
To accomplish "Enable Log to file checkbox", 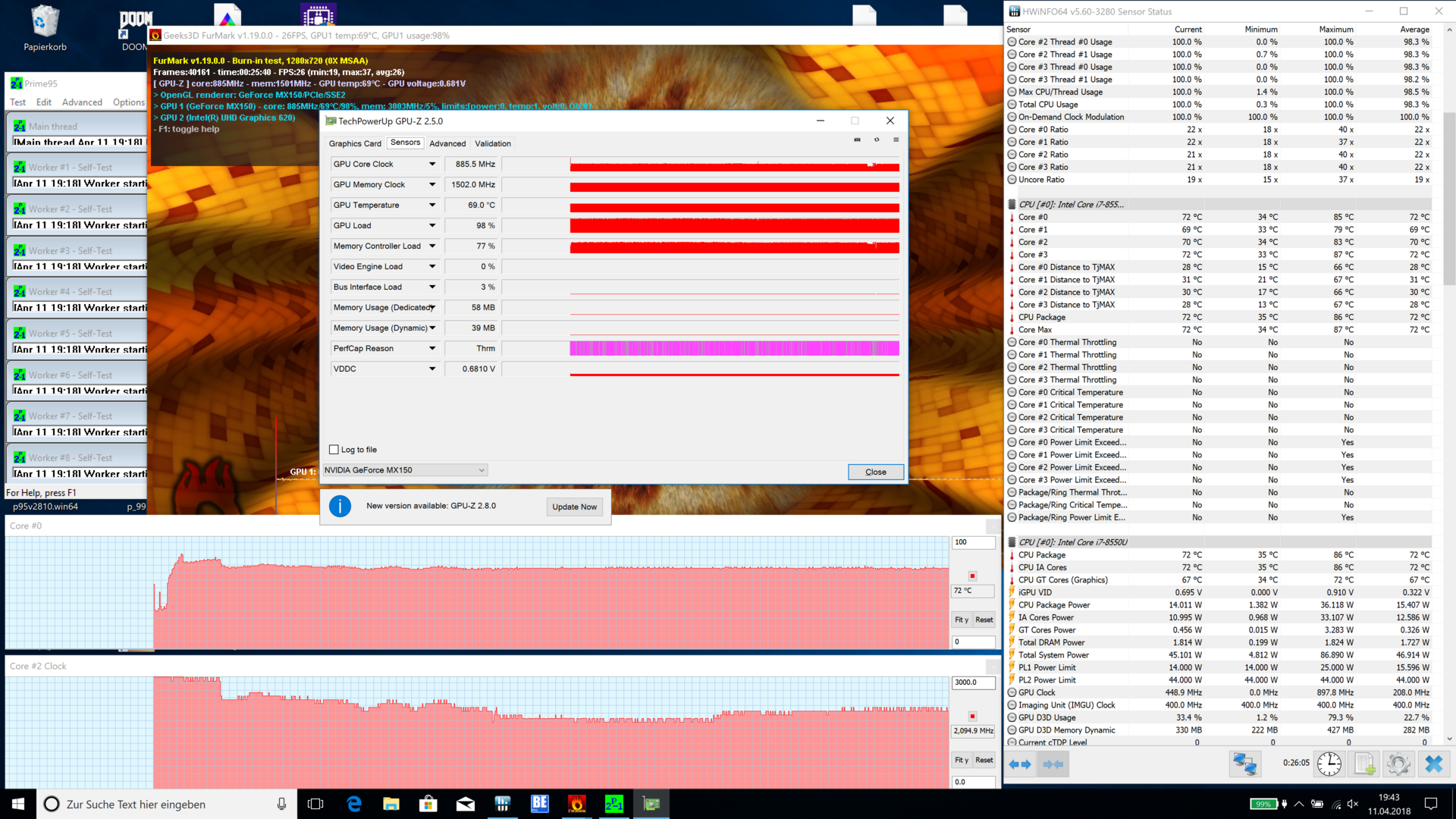I will [334, 450].
